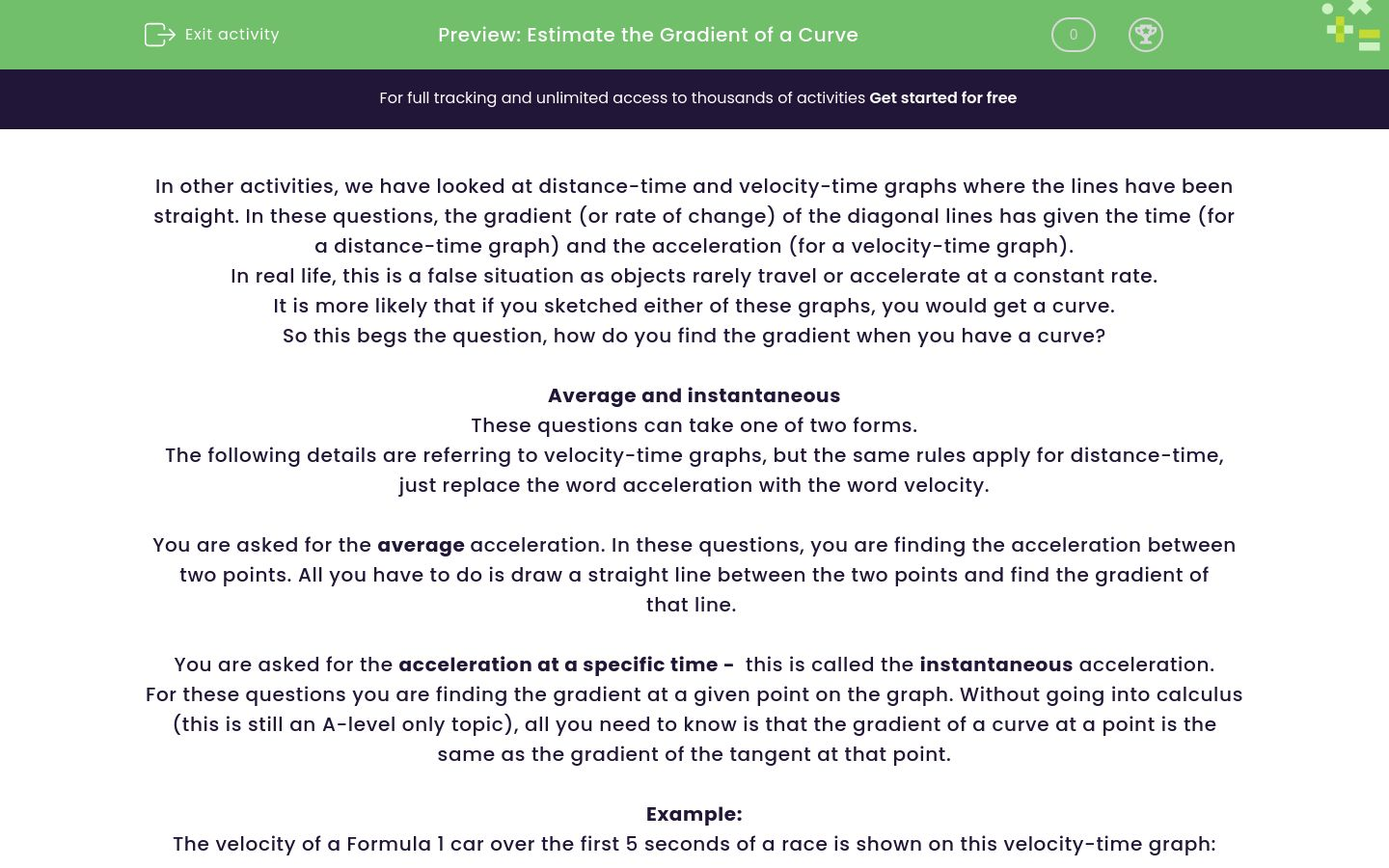Screen dimensions: 1389x868
Task: Click the trophy cup symbol in its circle
Action: coord(1146,34)
